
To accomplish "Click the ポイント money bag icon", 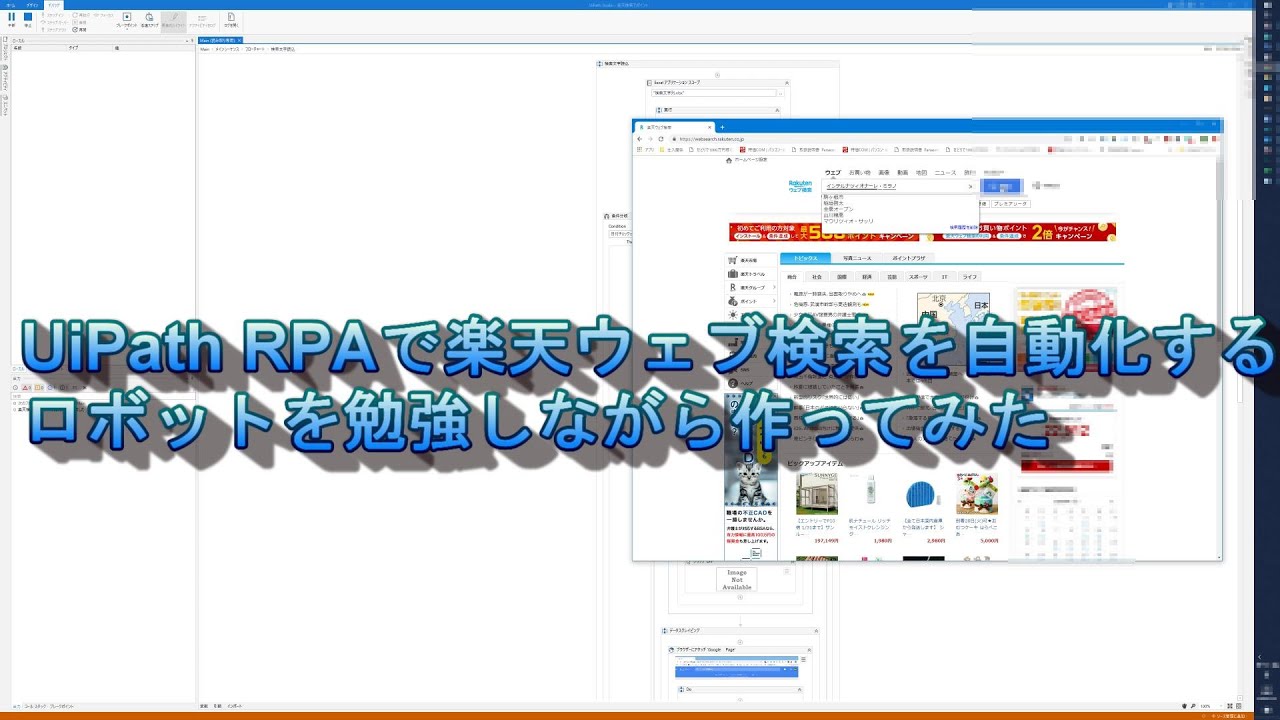I will point(733,301).
